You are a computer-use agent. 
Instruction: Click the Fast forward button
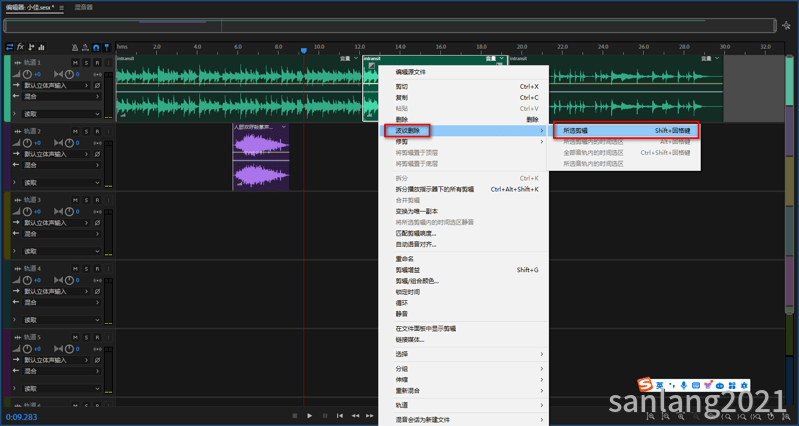[370, 416]
